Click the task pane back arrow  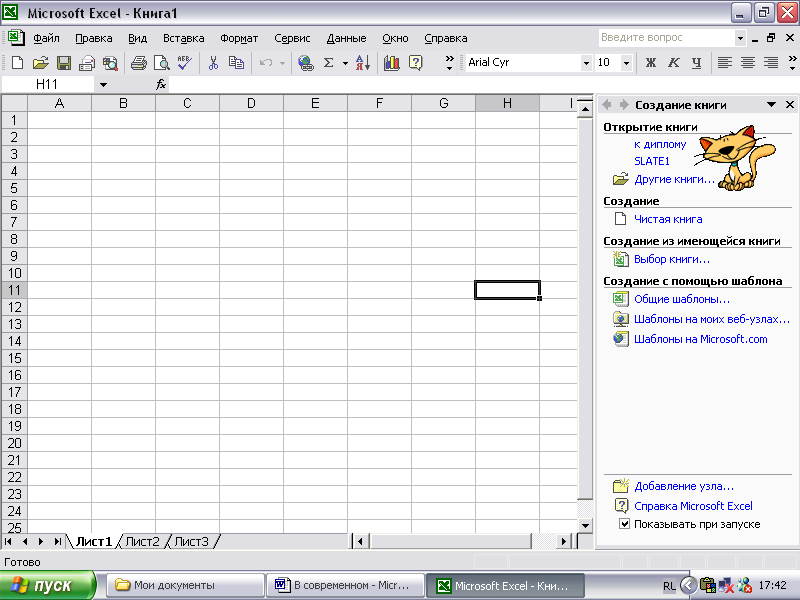[x=607, y=105]
